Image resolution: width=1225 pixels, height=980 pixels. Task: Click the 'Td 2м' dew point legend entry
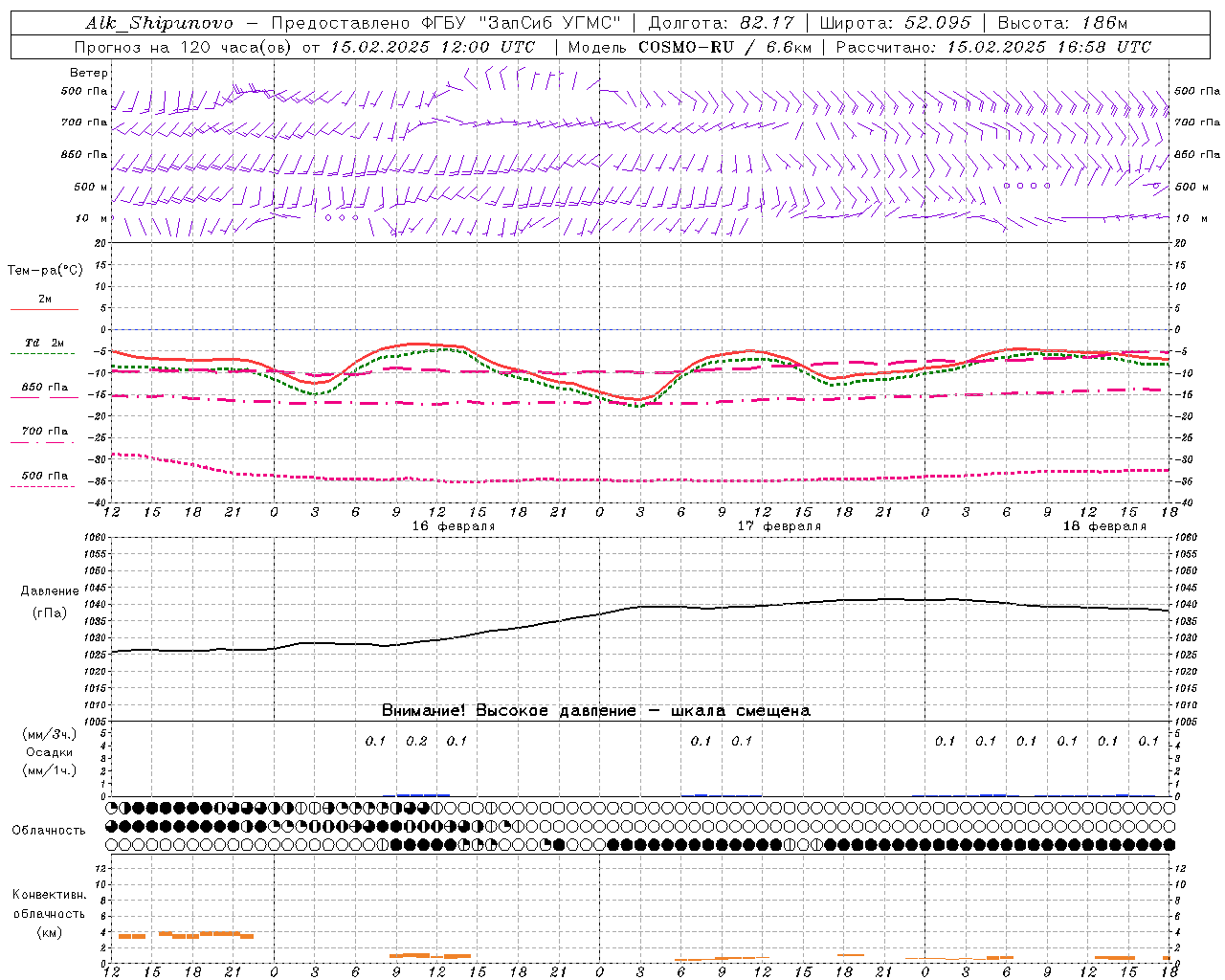click(45, 343)
